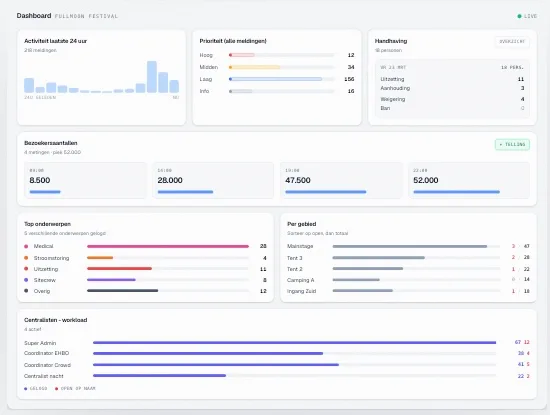Image resolution: width=550 pixels, height=415 pixels.
Task: Click the Dashboard title
Action: pyautogui.click(x=34, y=16)
